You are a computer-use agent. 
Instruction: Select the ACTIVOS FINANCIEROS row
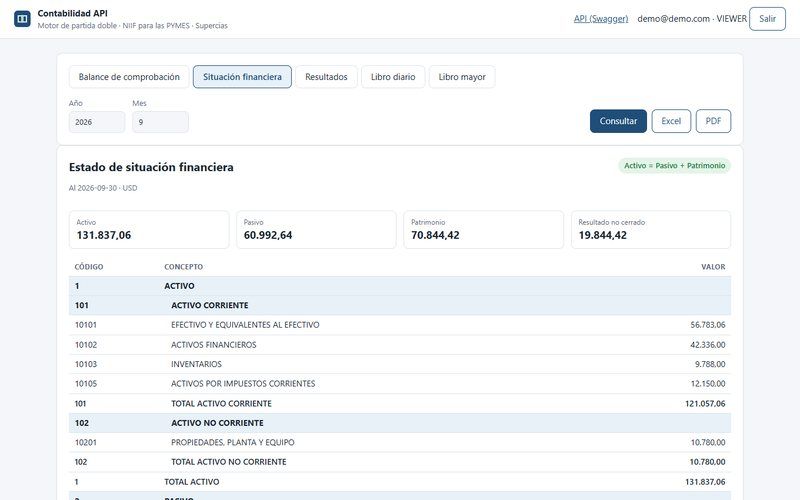pyautogui.click(x=400, y=345)
